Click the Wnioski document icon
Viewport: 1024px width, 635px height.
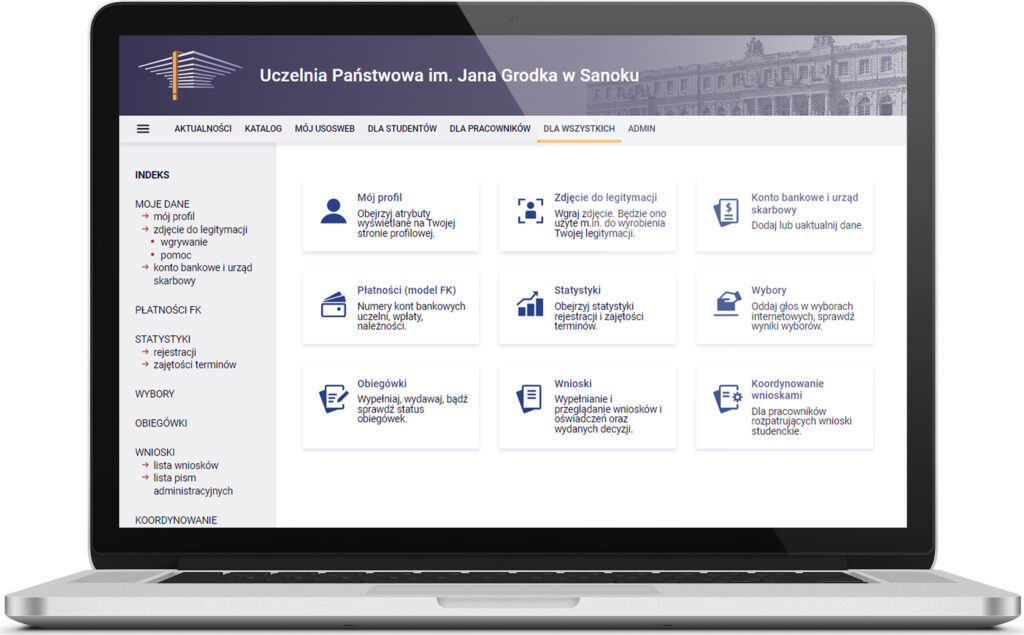pyautogui.click(x=530, y=398)
